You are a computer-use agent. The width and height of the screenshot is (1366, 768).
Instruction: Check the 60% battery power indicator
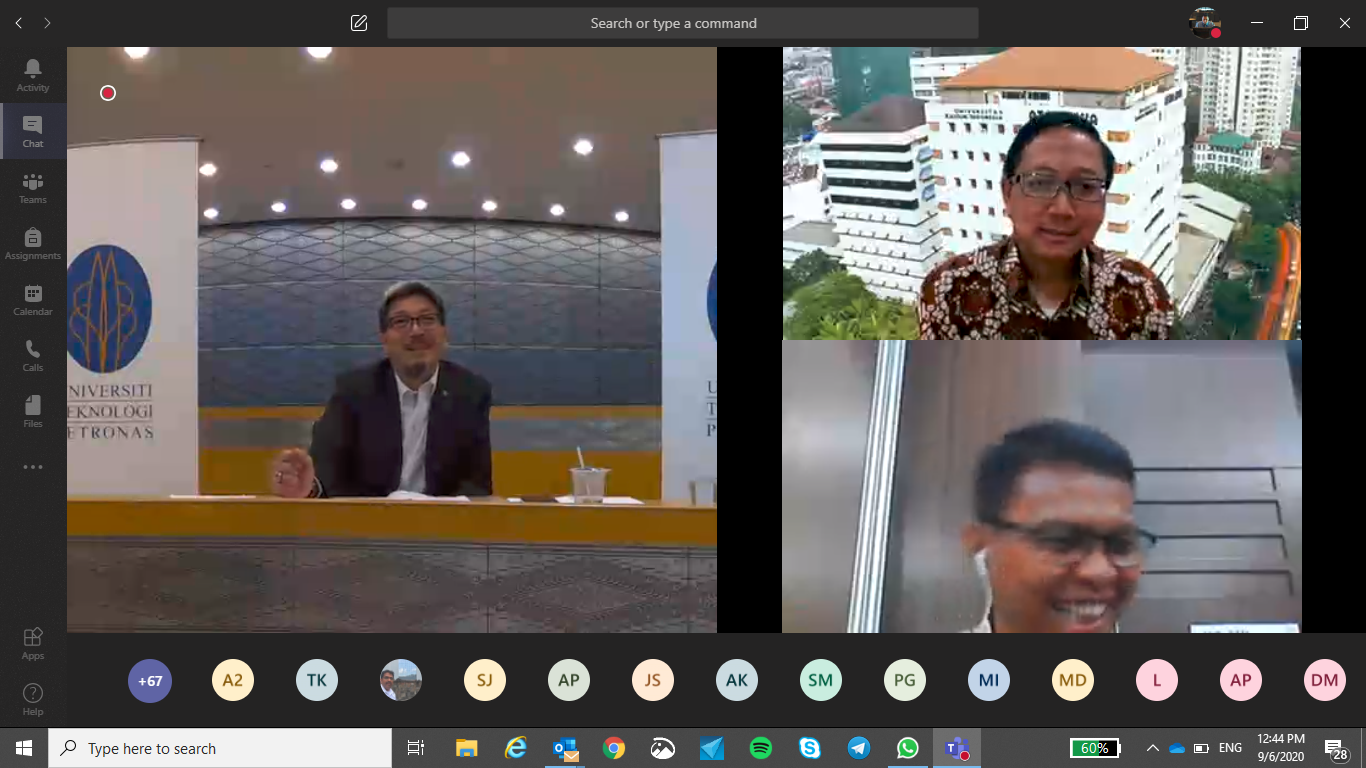coord(1096,747)
